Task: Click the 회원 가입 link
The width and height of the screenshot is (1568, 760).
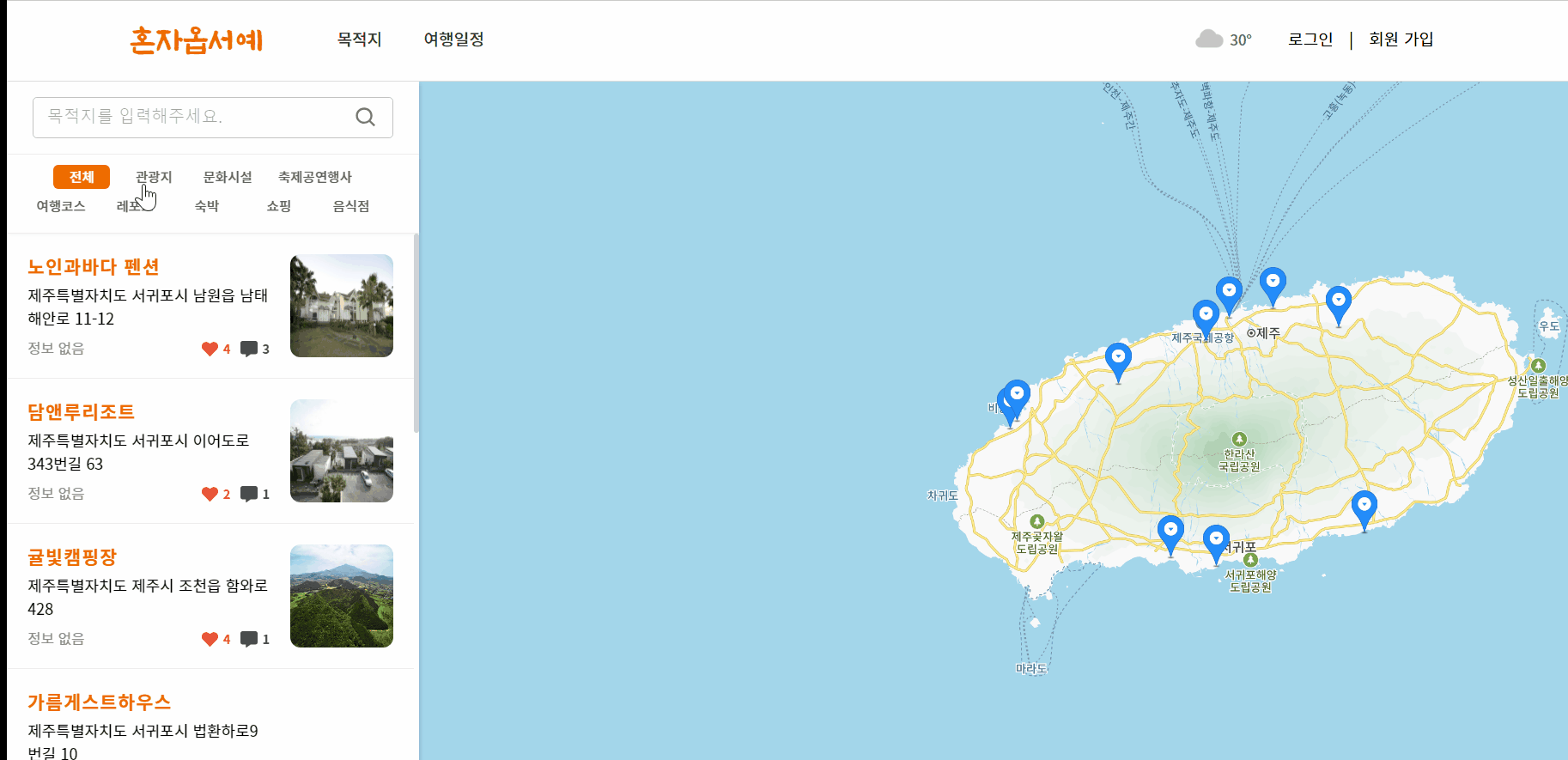Action: 1401,40
